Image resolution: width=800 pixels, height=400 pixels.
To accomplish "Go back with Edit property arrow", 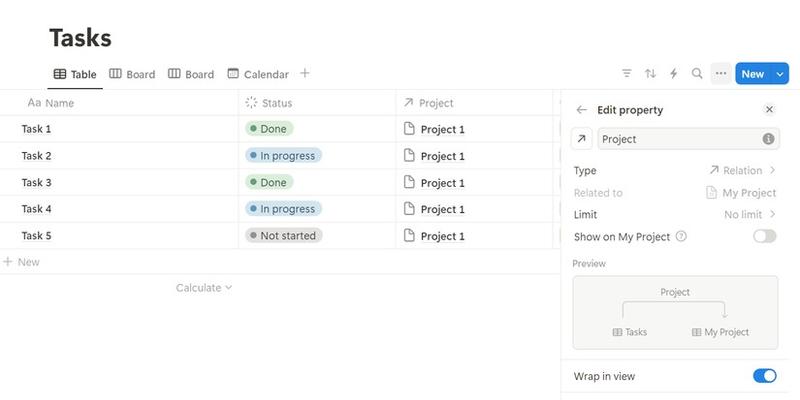I will [582, 110].
